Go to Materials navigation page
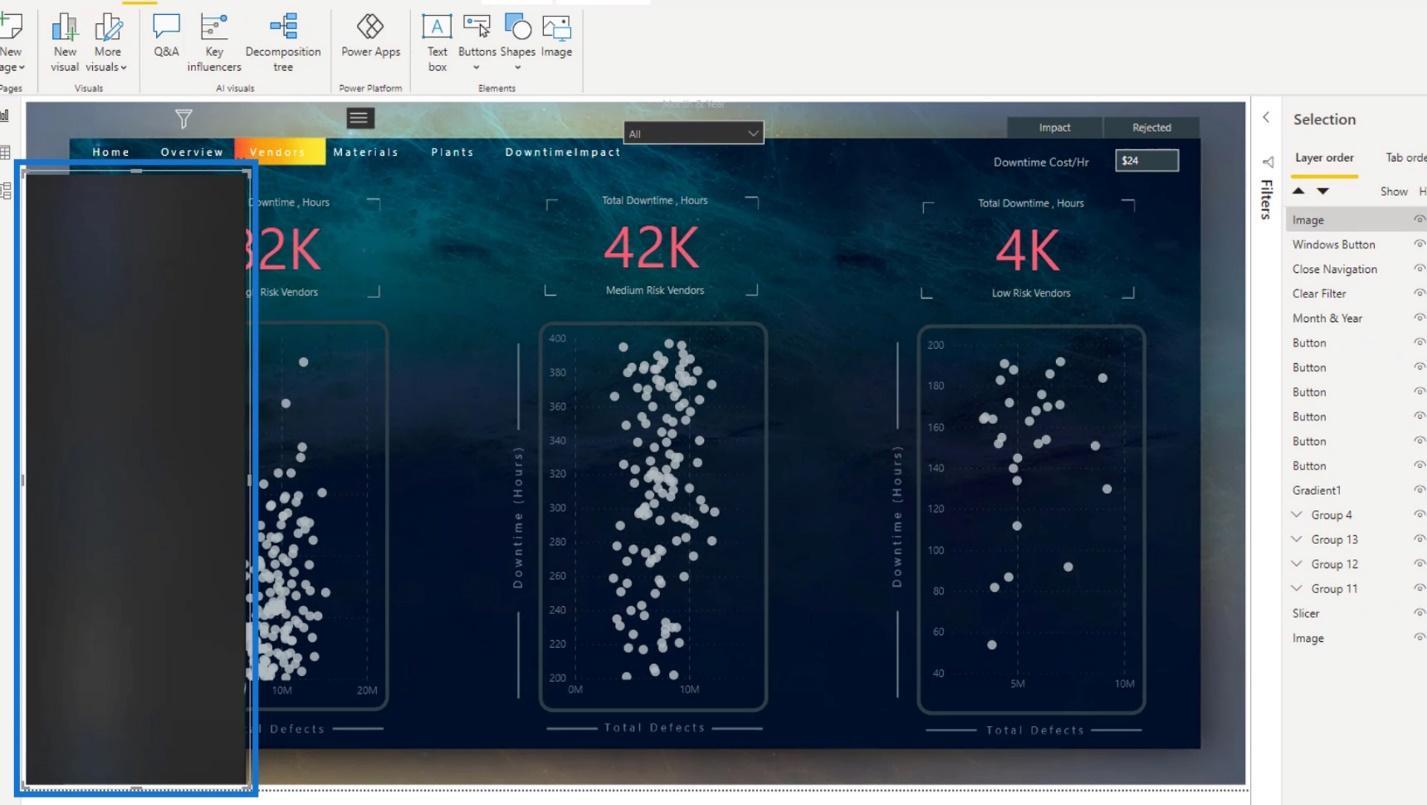The image size is (1427, 805). click(x=366, y=152)
